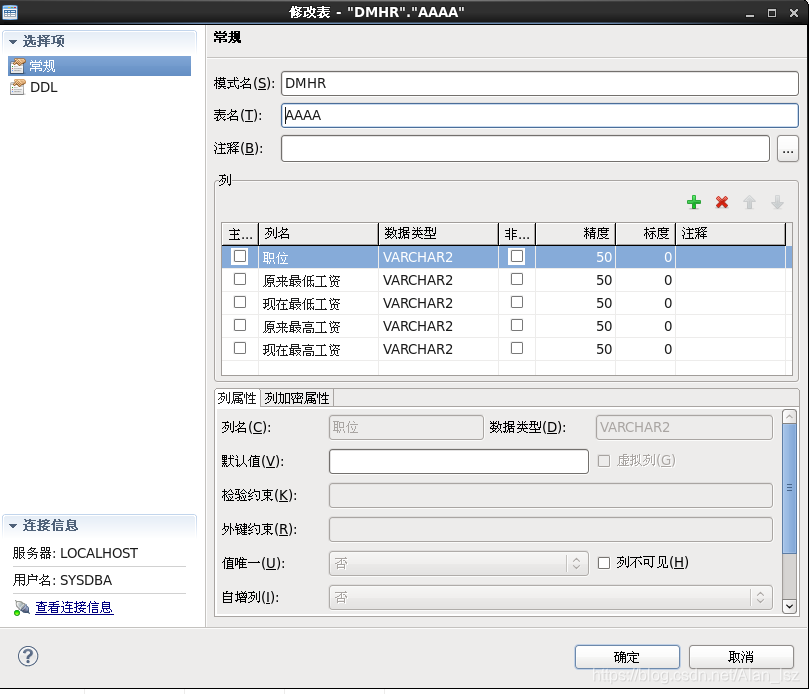Image resolution: width=809 pixels, height=694 pixels.
Task: Click the 数据类型(D) field showing VARCHAR2
Action: (684, 427)
